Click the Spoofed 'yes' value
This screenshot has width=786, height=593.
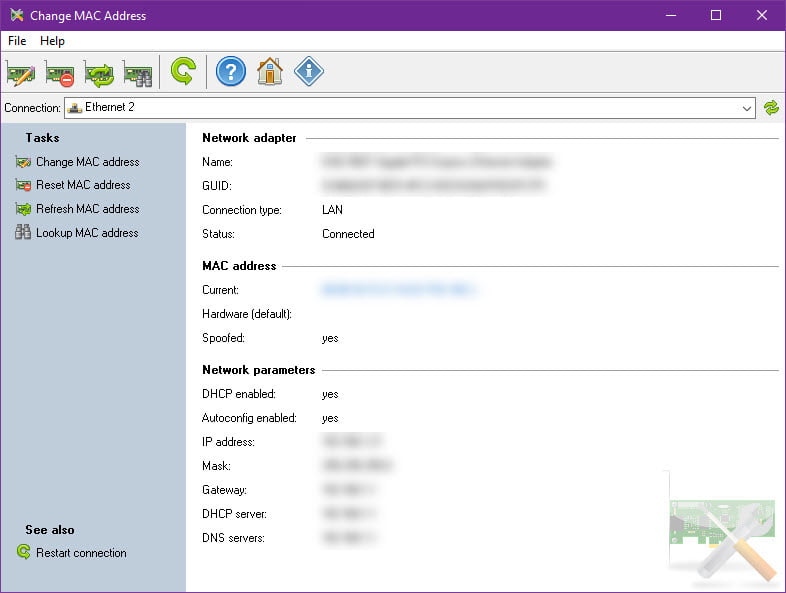[330, 338]
